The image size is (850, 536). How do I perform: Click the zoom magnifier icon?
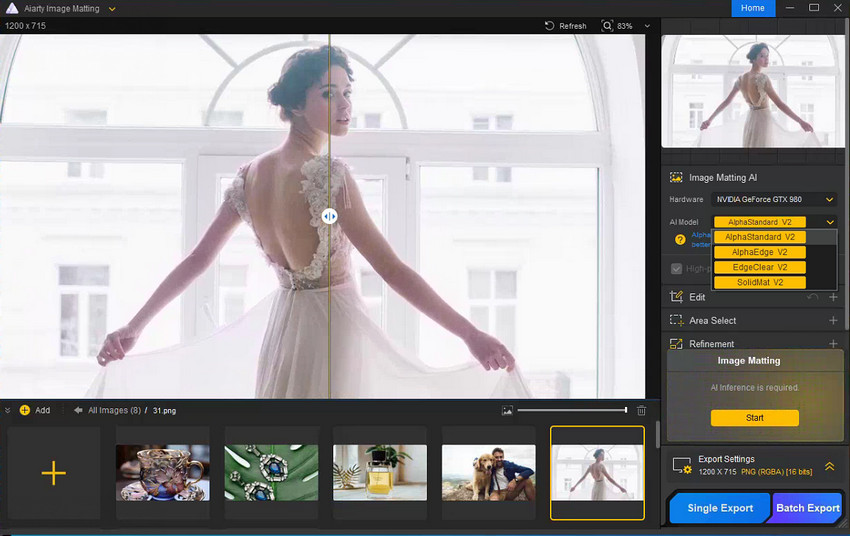click(x=607, y=25)
